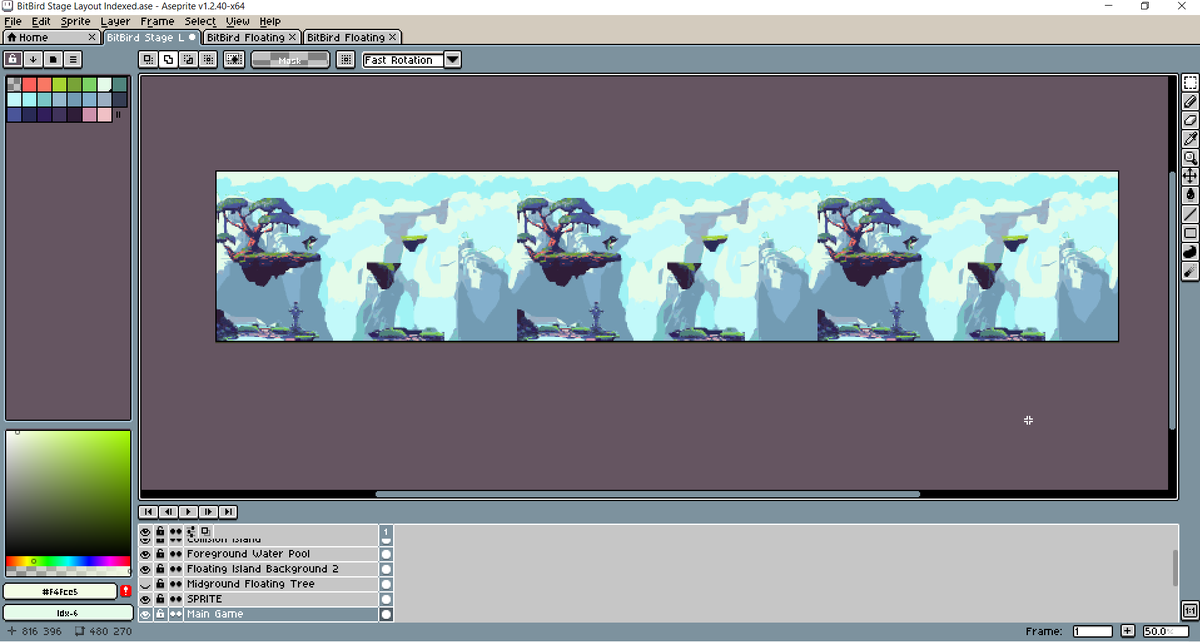
Task: Click the Idx-6 background color button
Action: pos(68,612)
